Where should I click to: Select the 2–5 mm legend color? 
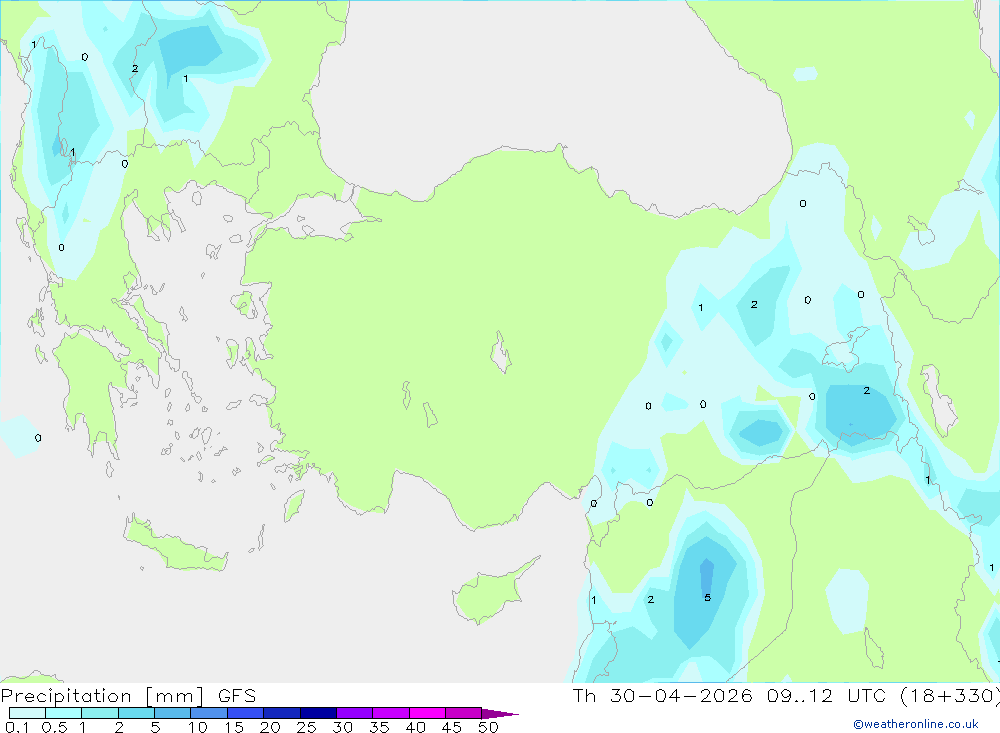(x=136, y=713)
